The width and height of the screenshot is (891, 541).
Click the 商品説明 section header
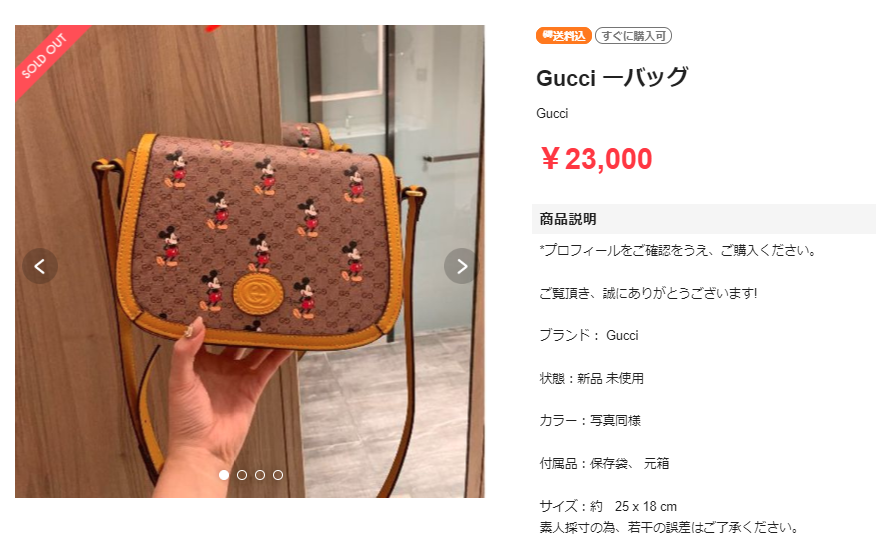(703, 219)
